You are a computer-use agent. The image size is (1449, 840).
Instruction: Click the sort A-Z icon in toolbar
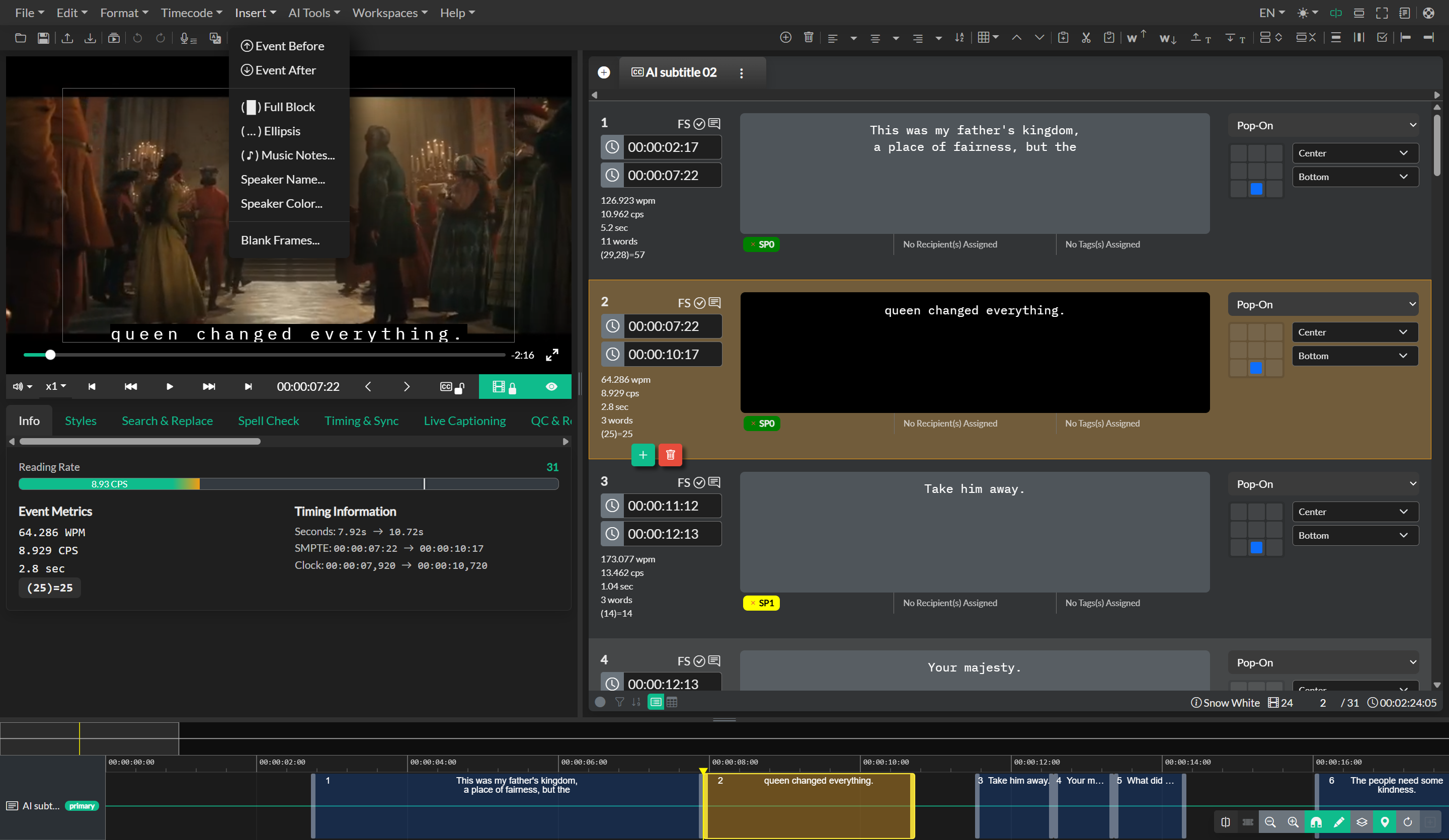(x=959, y=37)
